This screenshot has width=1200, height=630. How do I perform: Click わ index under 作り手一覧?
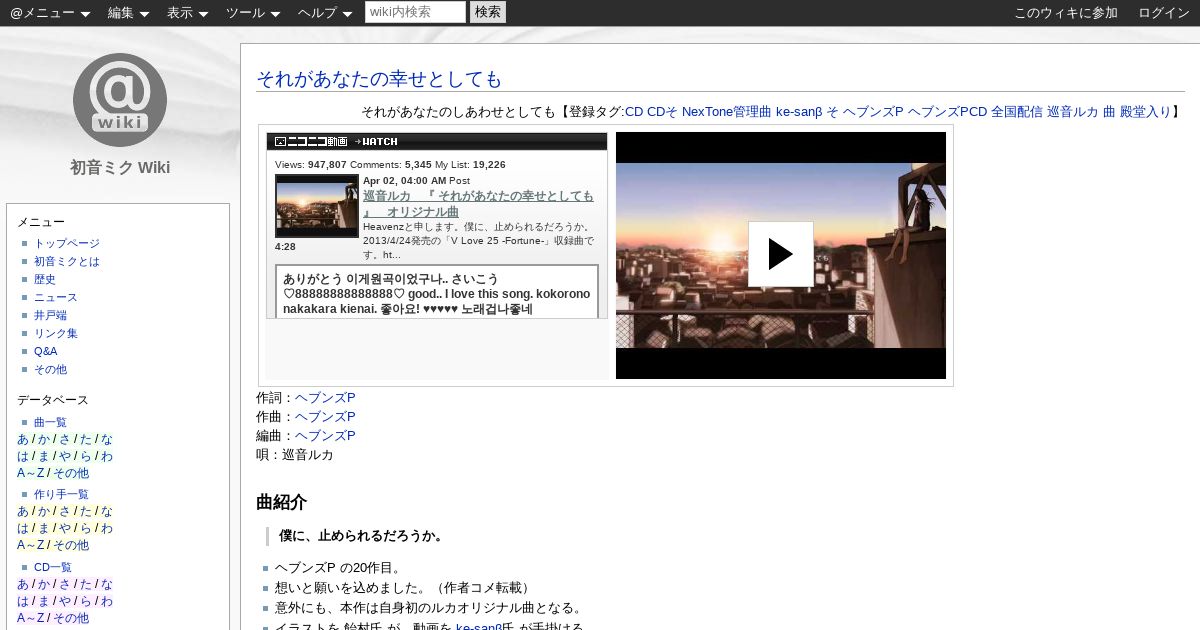click(x=107, y=528)
